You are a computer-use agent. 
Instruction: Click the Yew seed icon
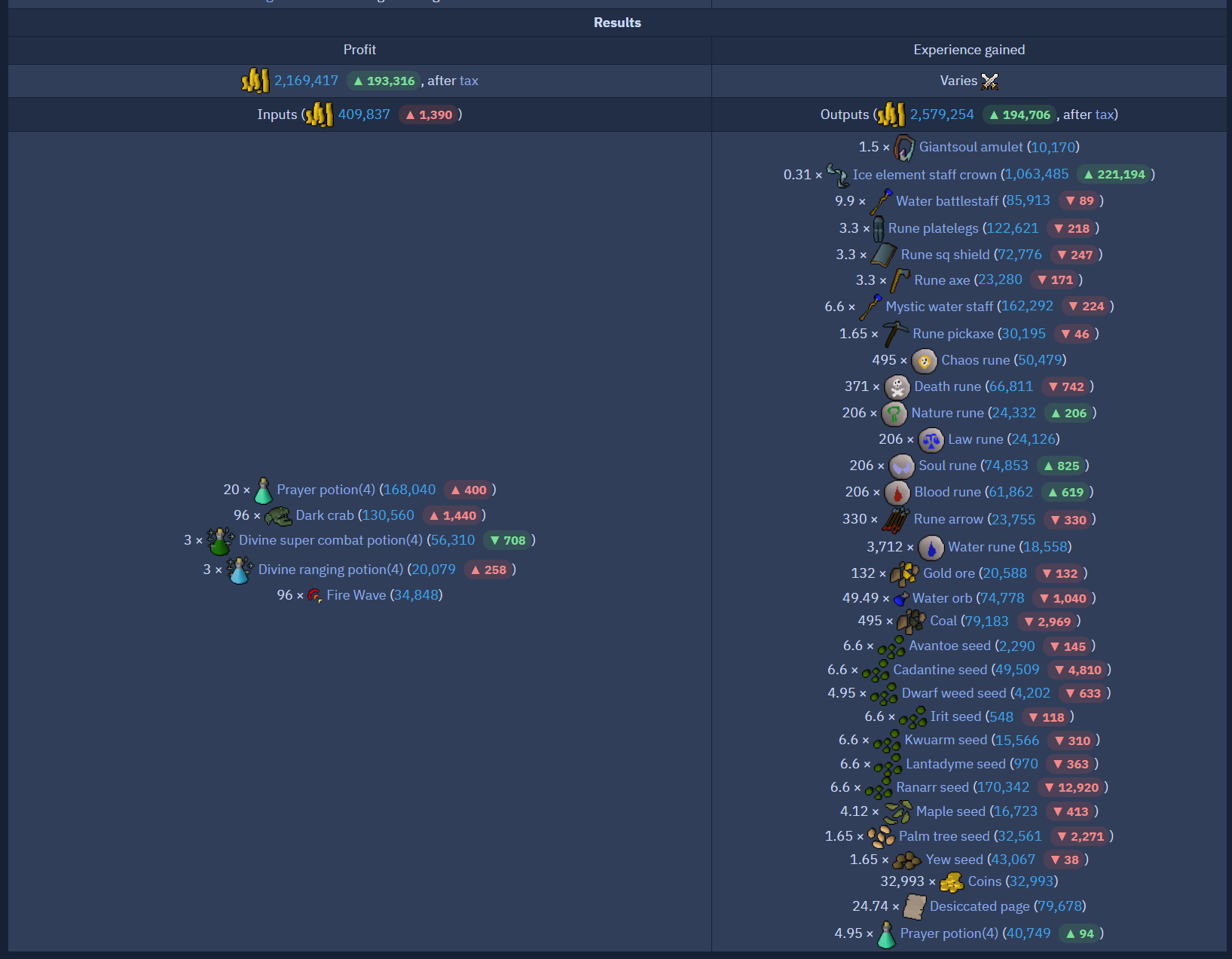[x=907, y=860]
